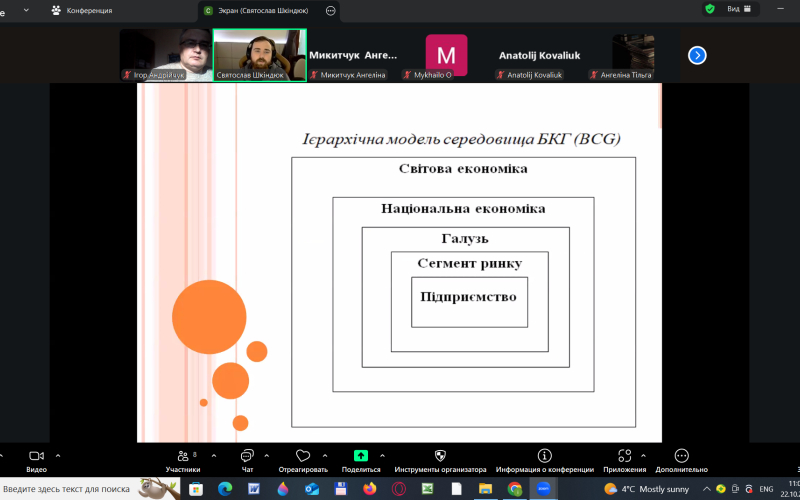Open the Приложения apps icon
This screenshot has width=800, height=500.
[x=625, y=456]
